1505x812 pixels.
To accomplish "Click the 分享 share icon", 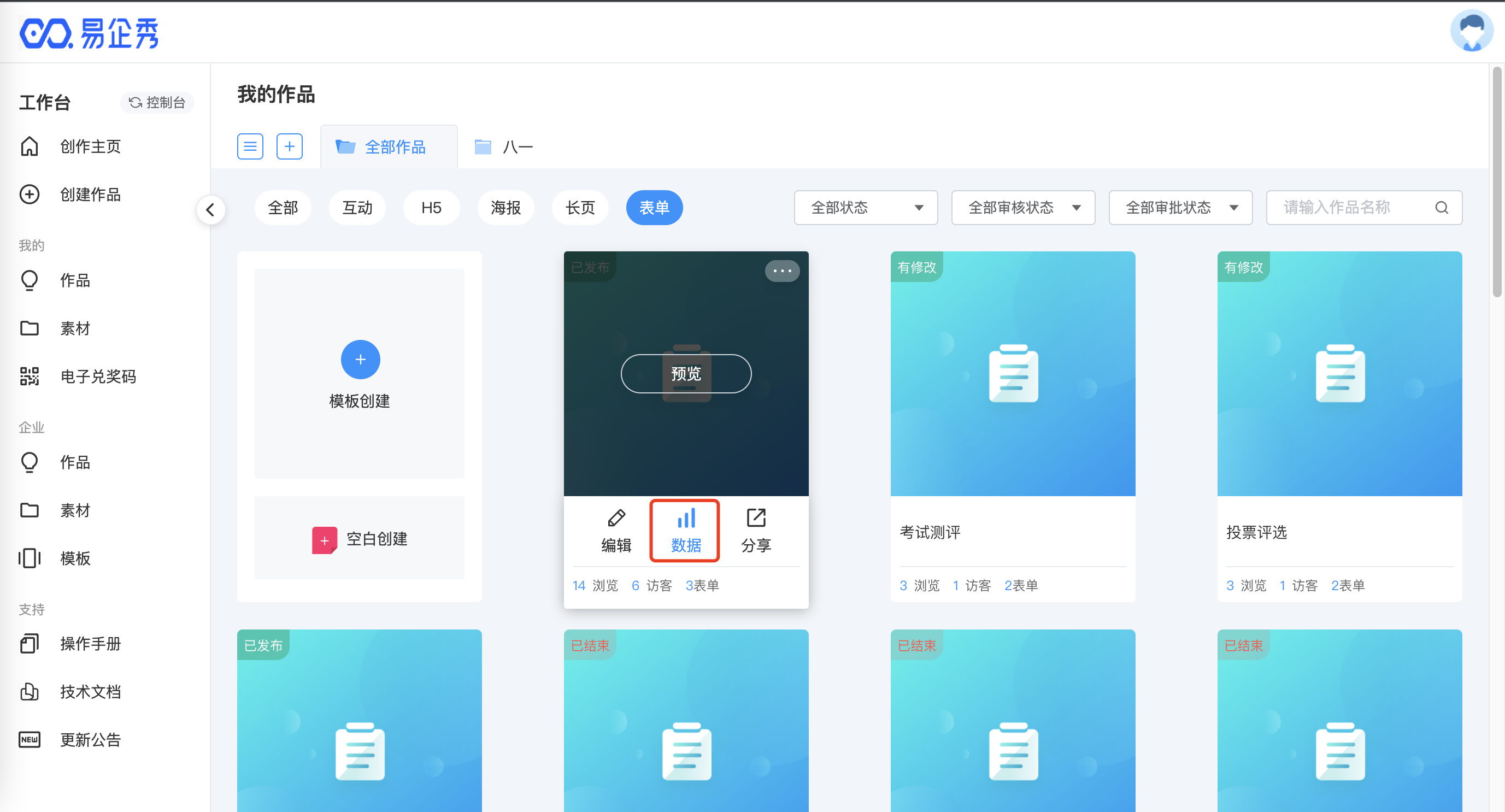I will [x=755, y=518].
